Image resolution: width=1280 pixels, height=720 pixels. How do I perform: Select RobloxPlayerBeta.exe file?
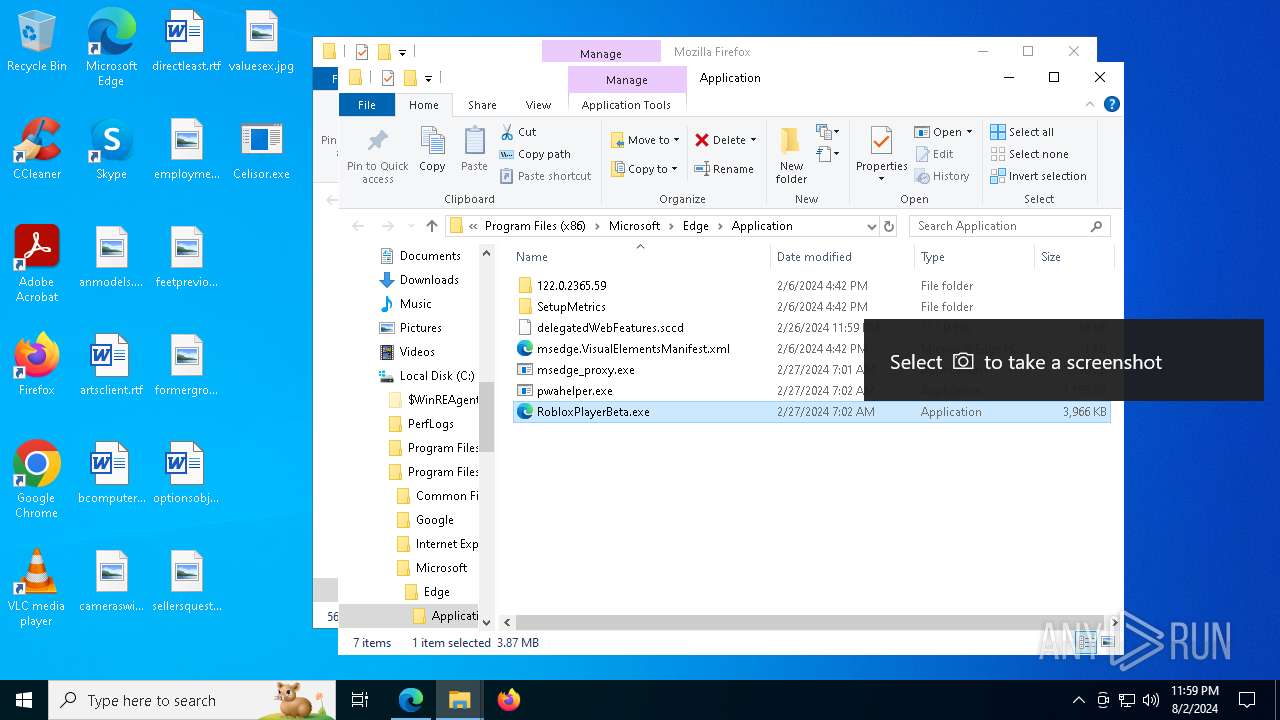[x=811, y=412]
